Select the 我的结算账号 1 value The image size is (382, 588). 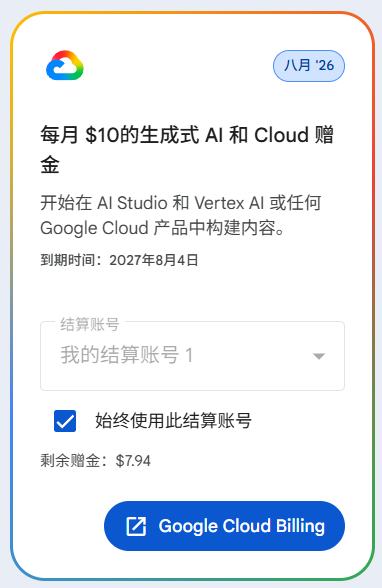pyautogui.click(x=127, y=355)
